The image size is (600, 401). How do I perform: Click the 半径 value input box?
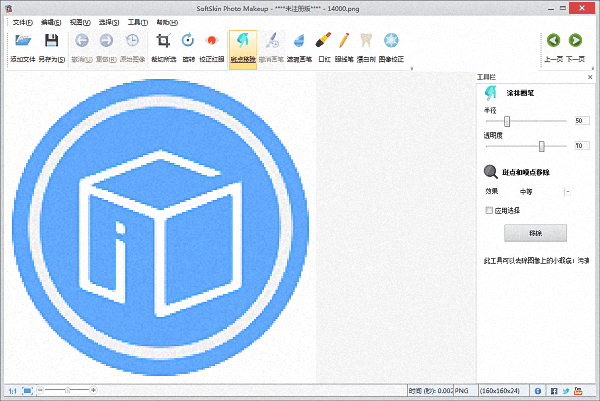pyautogui.click(x=579, y=121)
